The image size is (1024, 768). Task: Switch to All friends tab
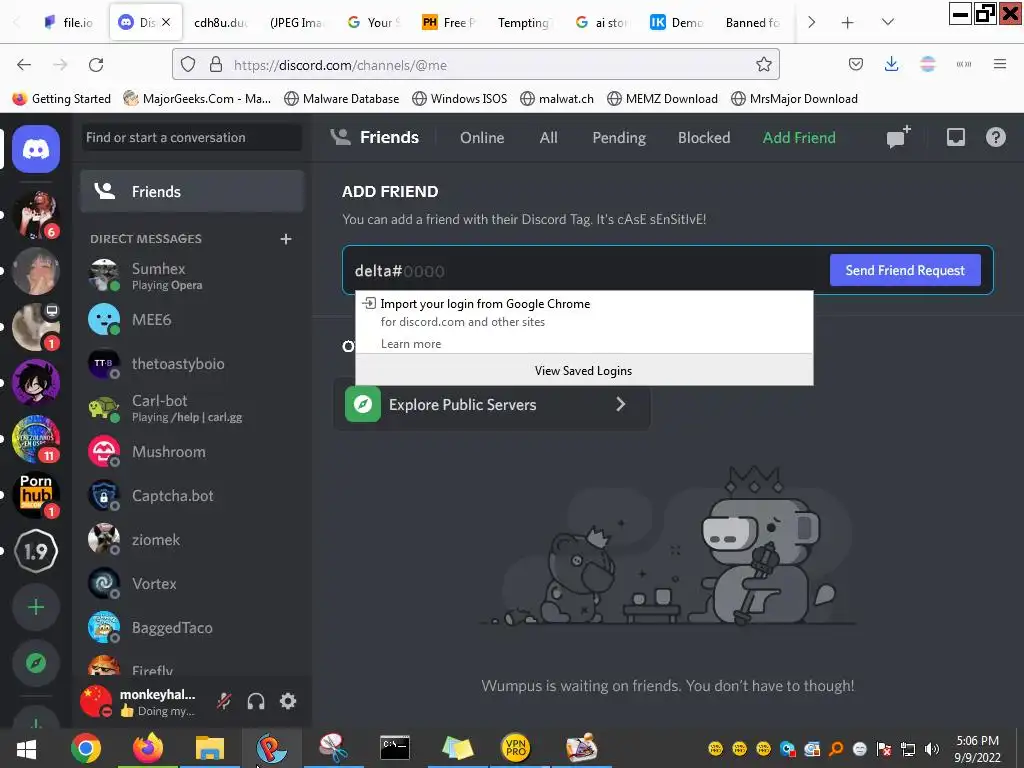[549, 138]
